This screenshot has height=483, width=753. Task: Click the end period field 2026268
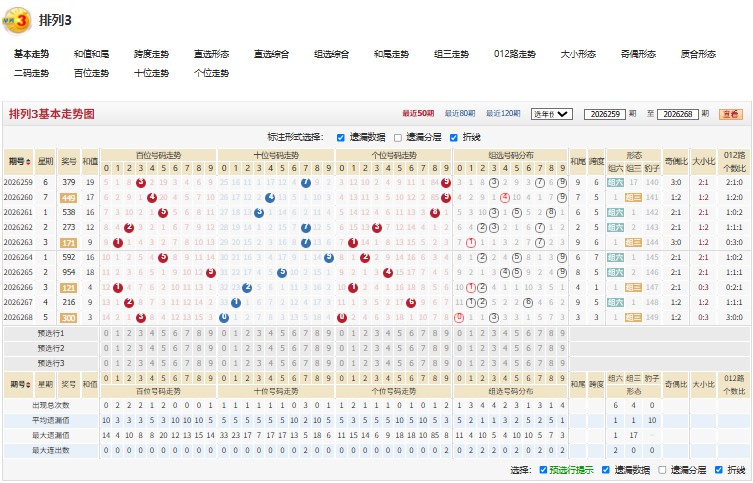pyautogui.click(x=678, y=114)
